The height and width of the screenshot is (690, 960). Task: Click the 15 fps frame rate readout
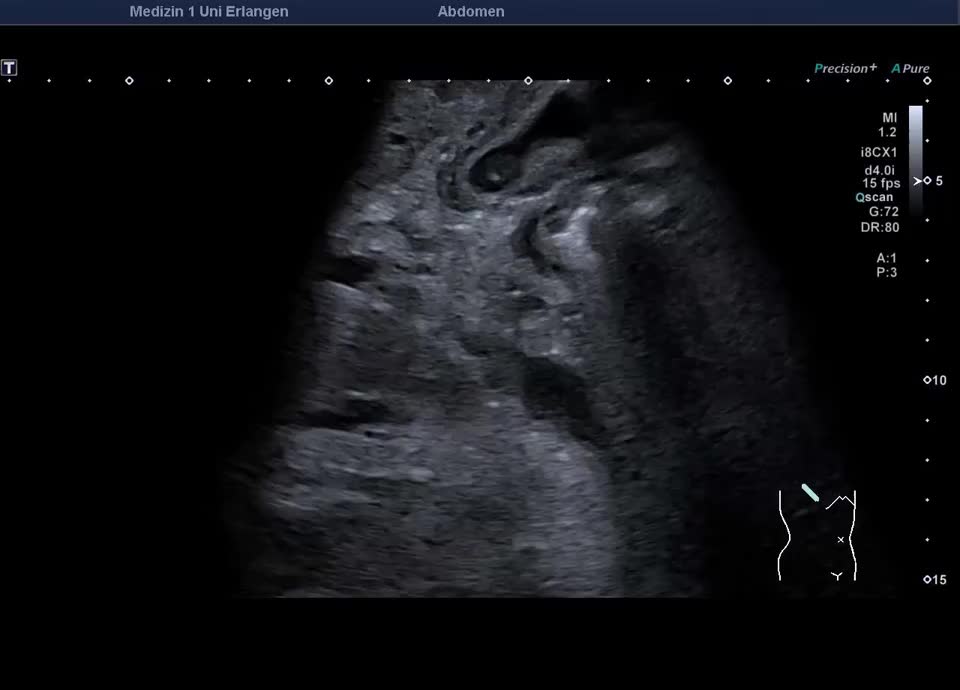tap(881, 183)
